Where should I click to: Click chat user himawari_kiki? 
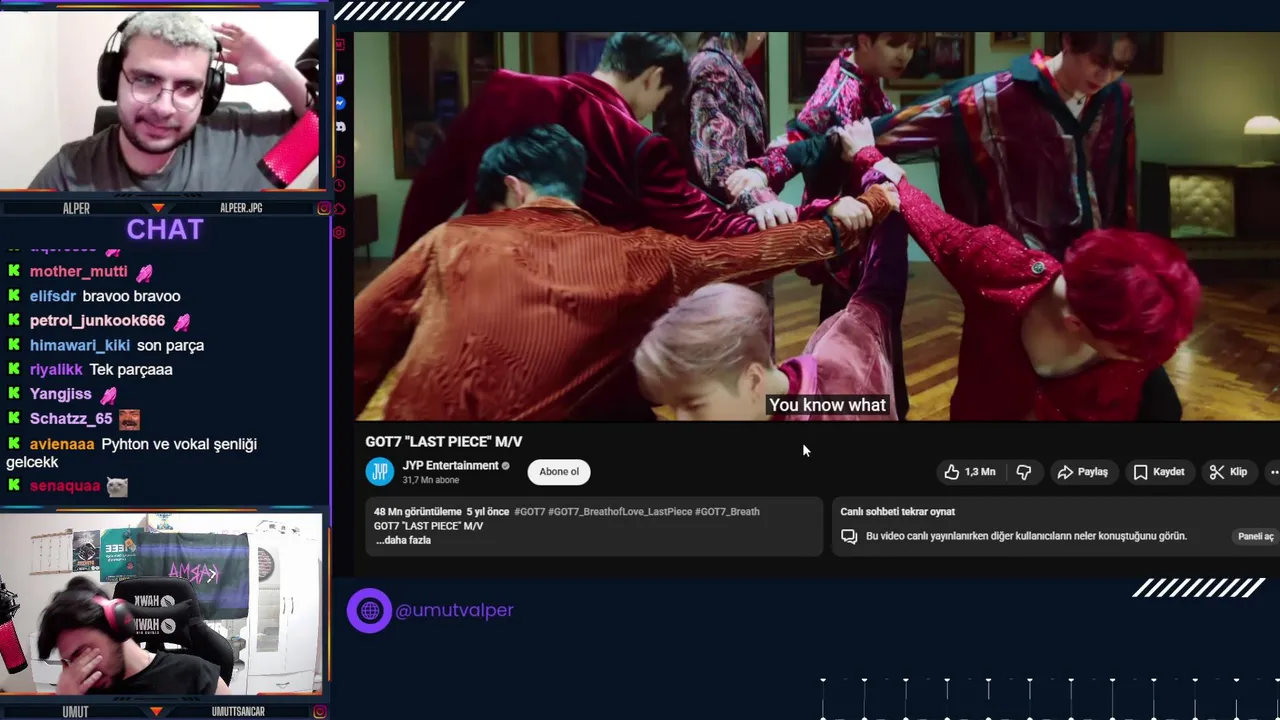tap(80, 345)
